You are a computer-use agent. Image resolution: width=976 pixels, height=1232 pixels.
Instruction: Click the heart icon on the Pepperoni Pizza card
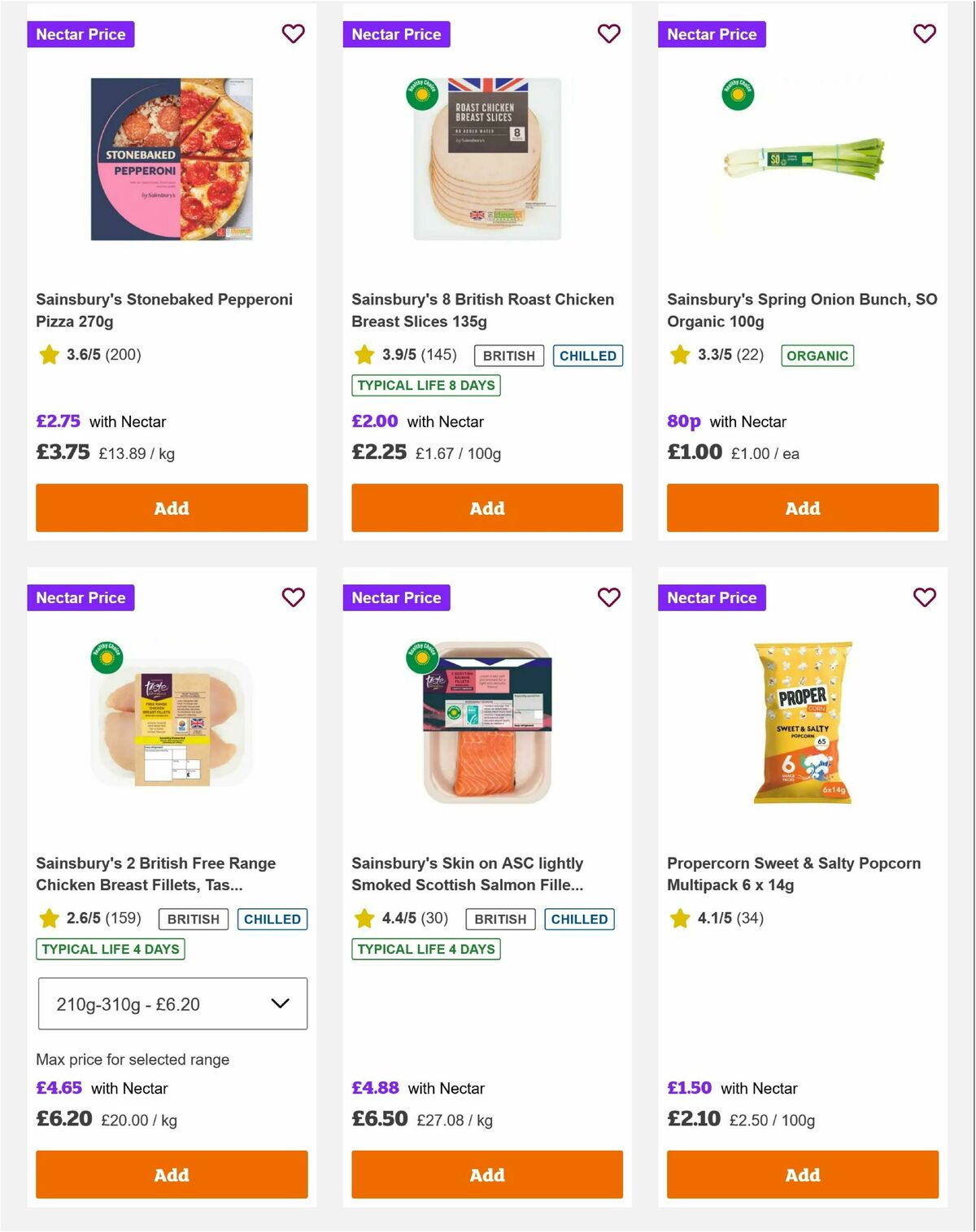(x=293, y=34)
